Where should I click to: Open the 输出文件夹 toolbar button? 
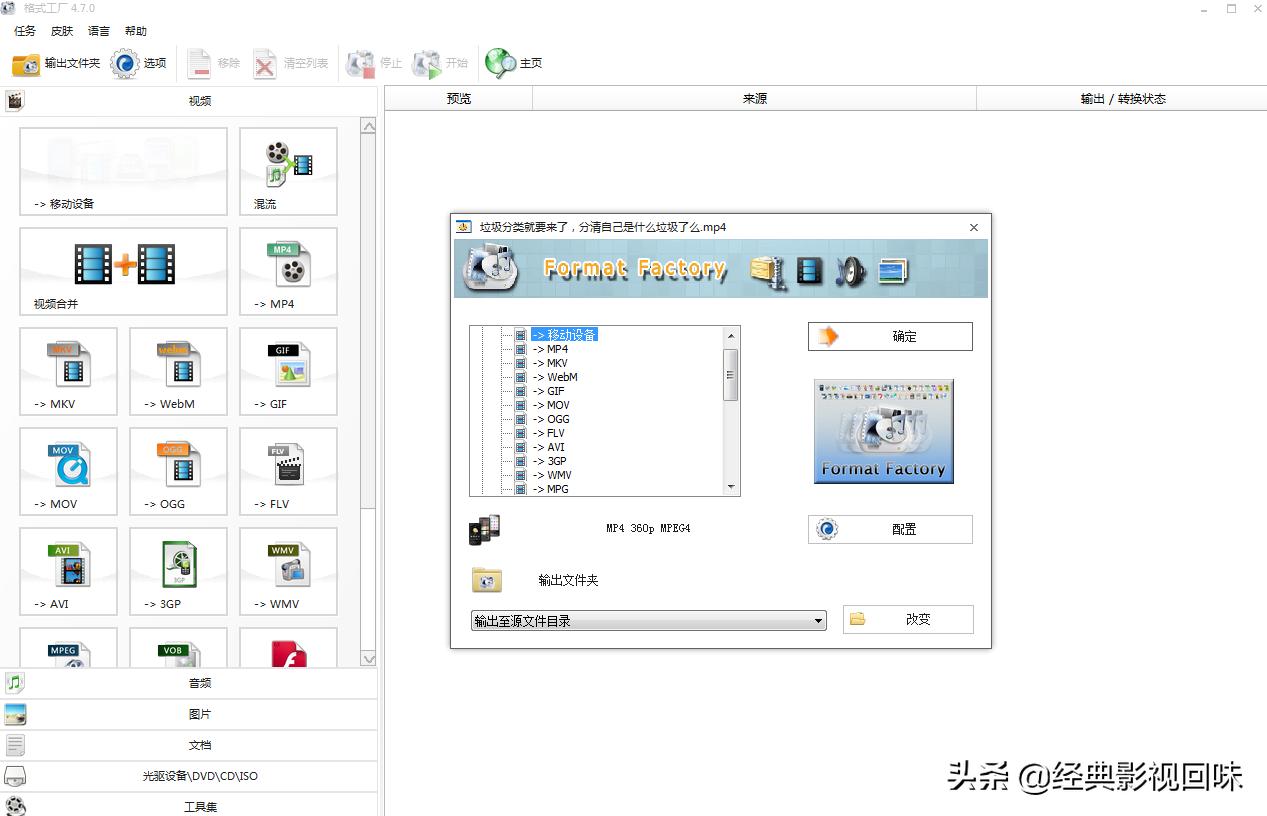tap(56, 63)
